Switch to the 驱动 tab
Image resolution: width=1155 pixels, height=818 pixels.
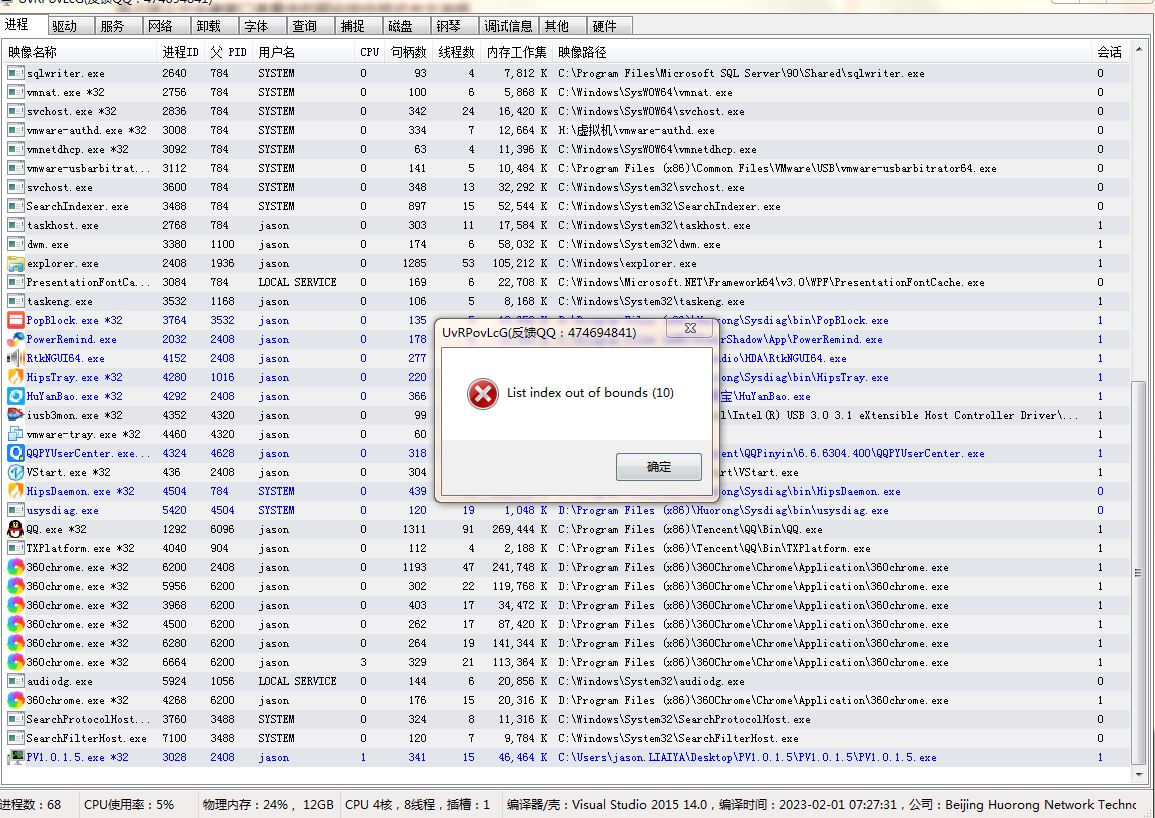point(70,26)
